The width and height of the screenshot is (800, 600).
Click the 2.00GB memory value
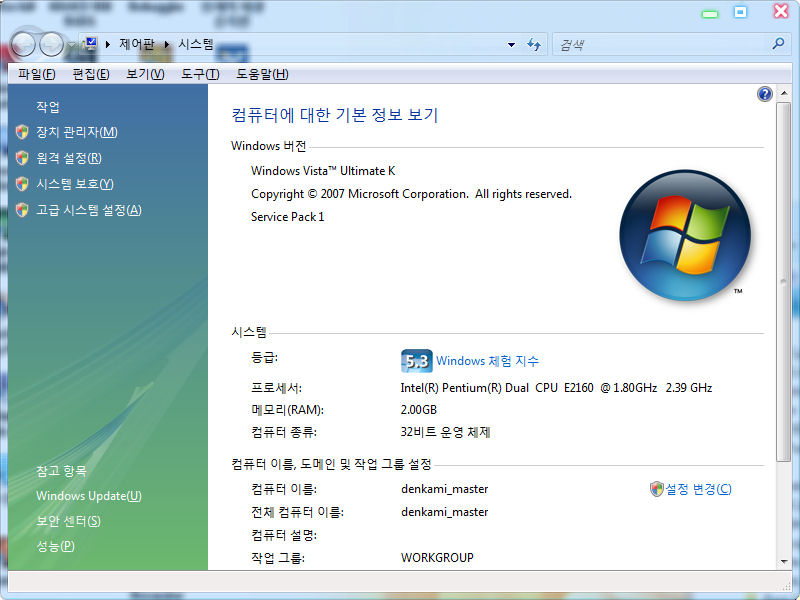pyautogui.click(x=418, y=410)
